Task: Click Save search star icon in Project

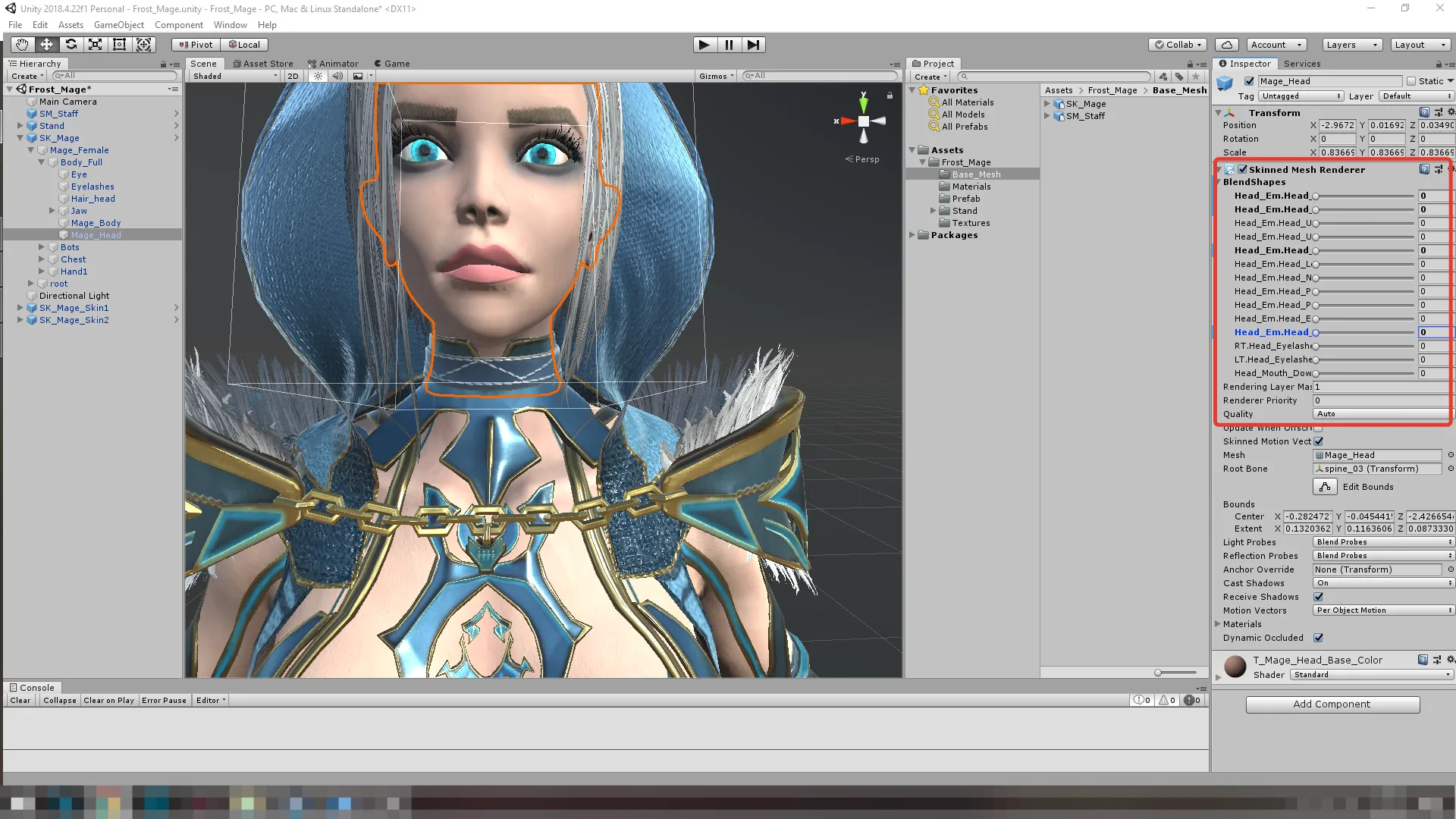Action: pyautogui.click(x=1196, y=77)
